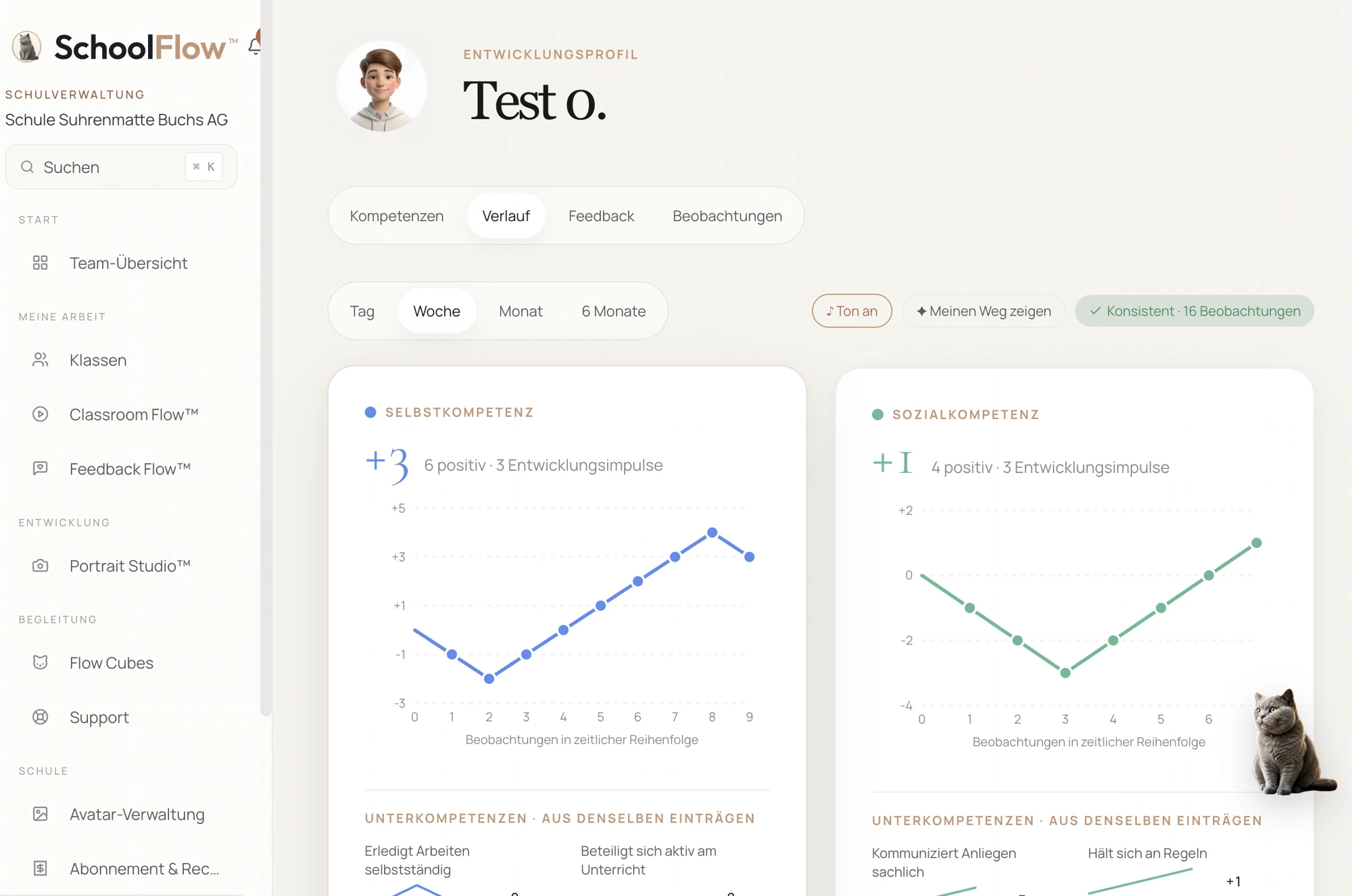Click 'Kommuniziert Anliegen sachlich' label
The width and height of the screenshot is (1352, 896).
pos(944,862)
